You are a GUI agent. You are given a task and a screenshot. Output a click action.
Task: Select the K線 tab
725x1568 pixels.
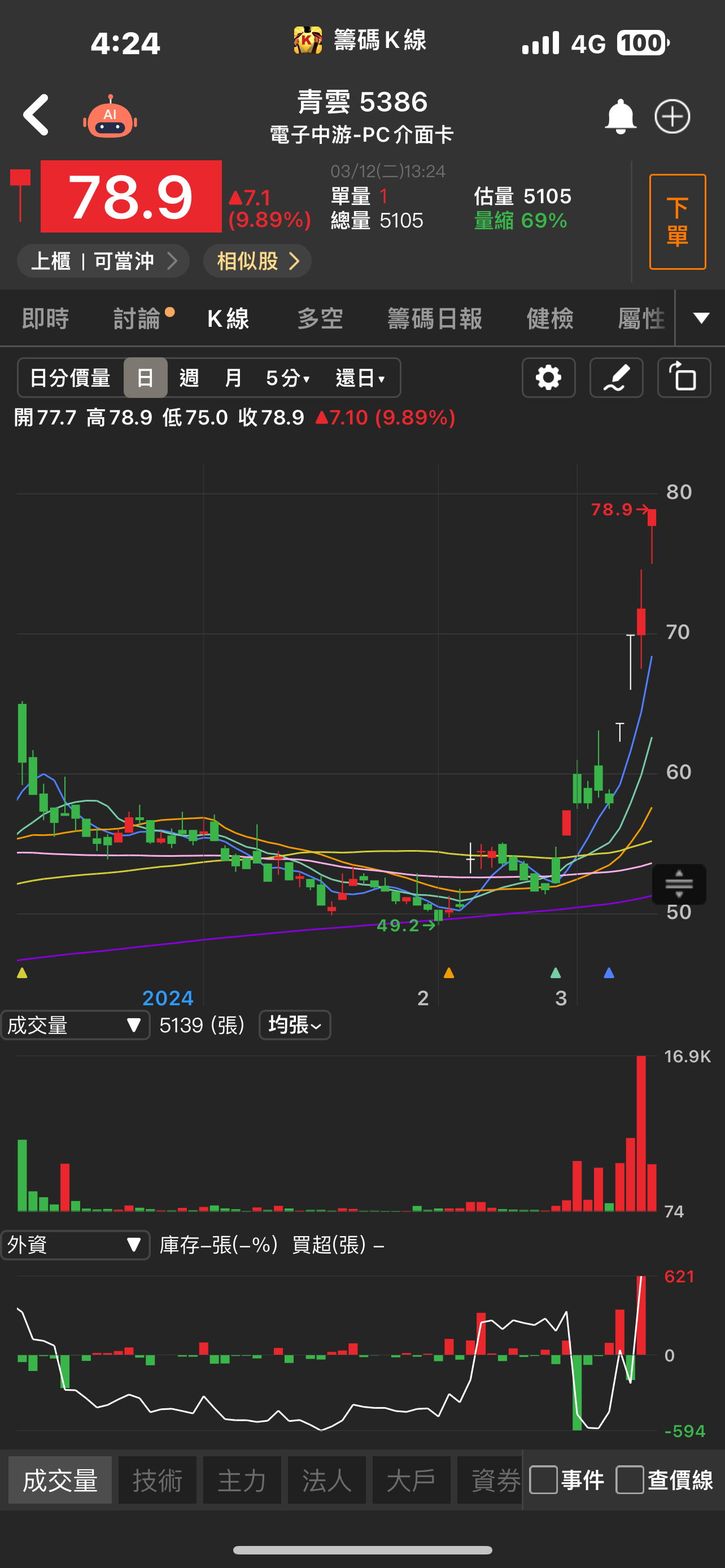point(228,318)
